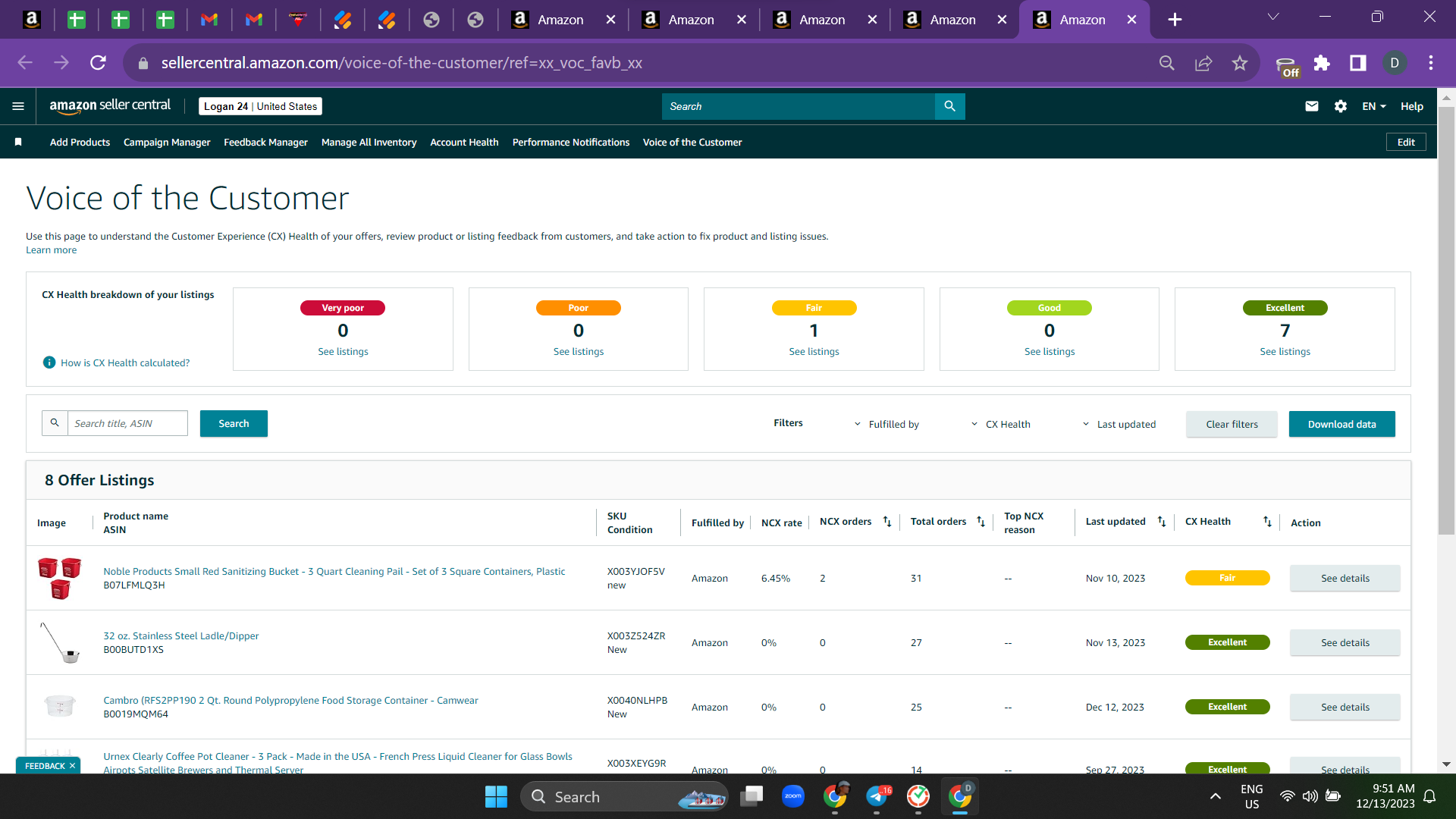The width and height of the screenshot is (1456, 819).
Task: Sort by NCX orders arrows
Action: pyautogui.click(x=887, y=522)
